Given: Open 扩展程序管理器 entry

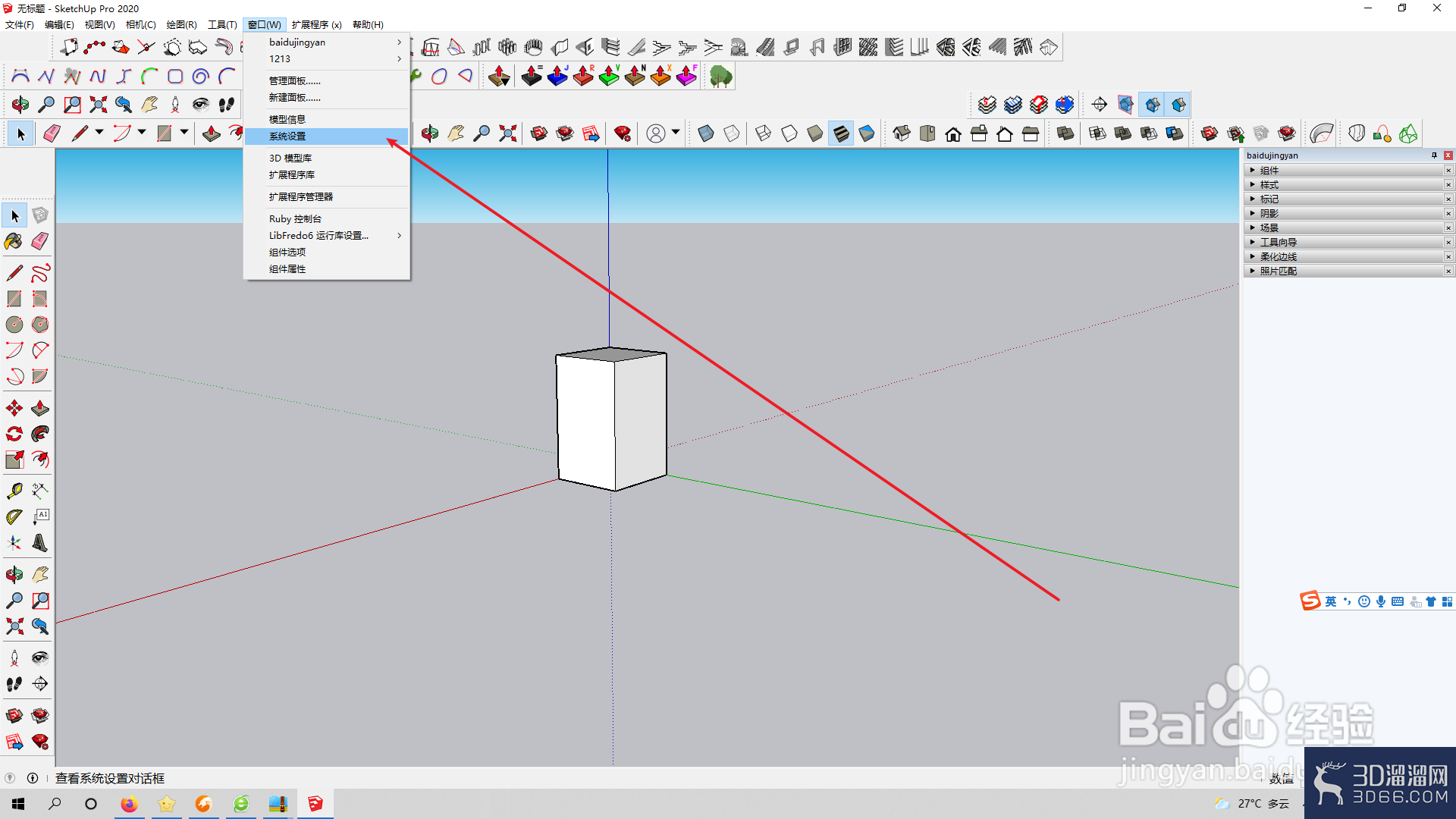Looking at the screenshot, I should 327,197.
